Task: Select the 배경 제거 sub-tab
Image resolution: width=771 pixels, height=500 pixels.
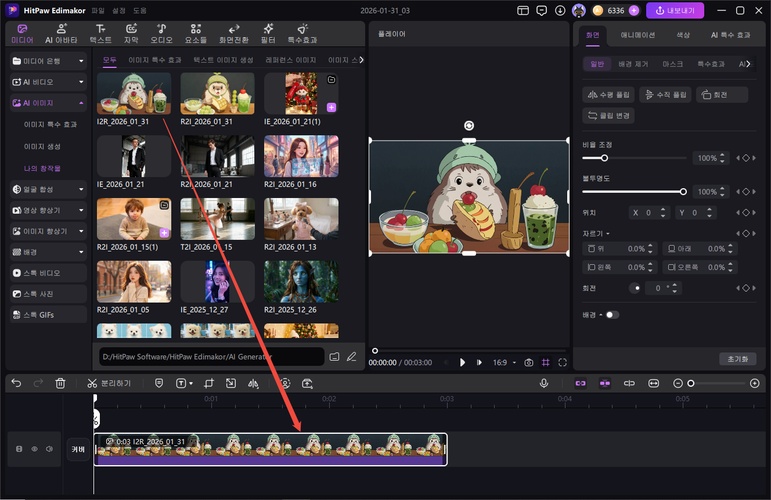Action: coord(631,63)
